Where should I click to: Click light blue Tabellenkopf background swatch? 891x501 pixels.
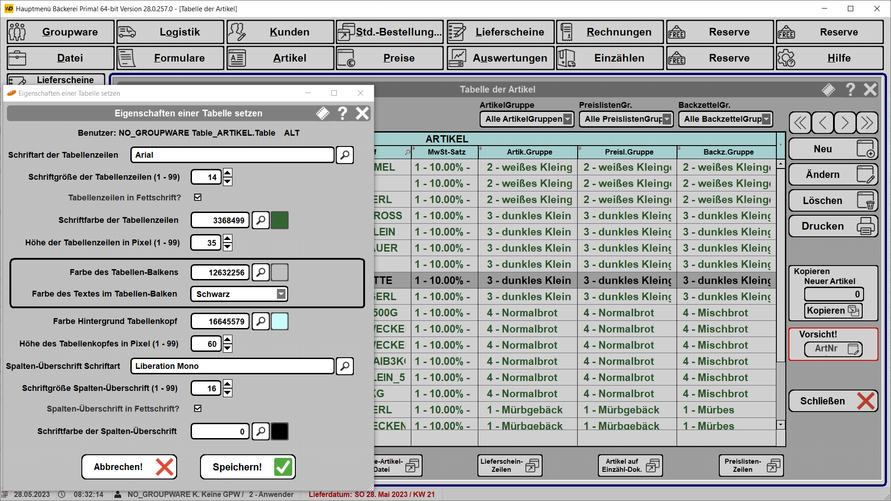pyautogui.click(x=280, y=322)
